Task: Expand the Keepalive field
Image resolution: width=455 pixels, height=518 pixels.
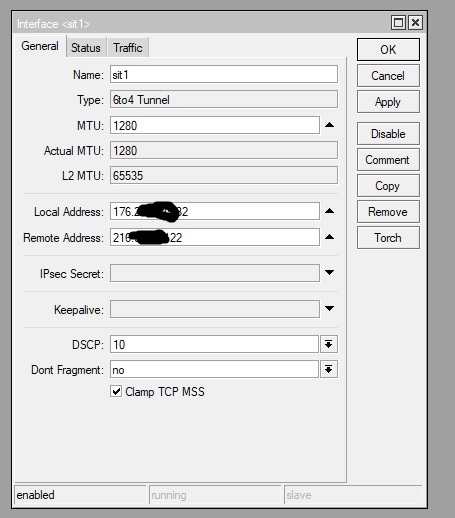Action: (x=329, y=309)
